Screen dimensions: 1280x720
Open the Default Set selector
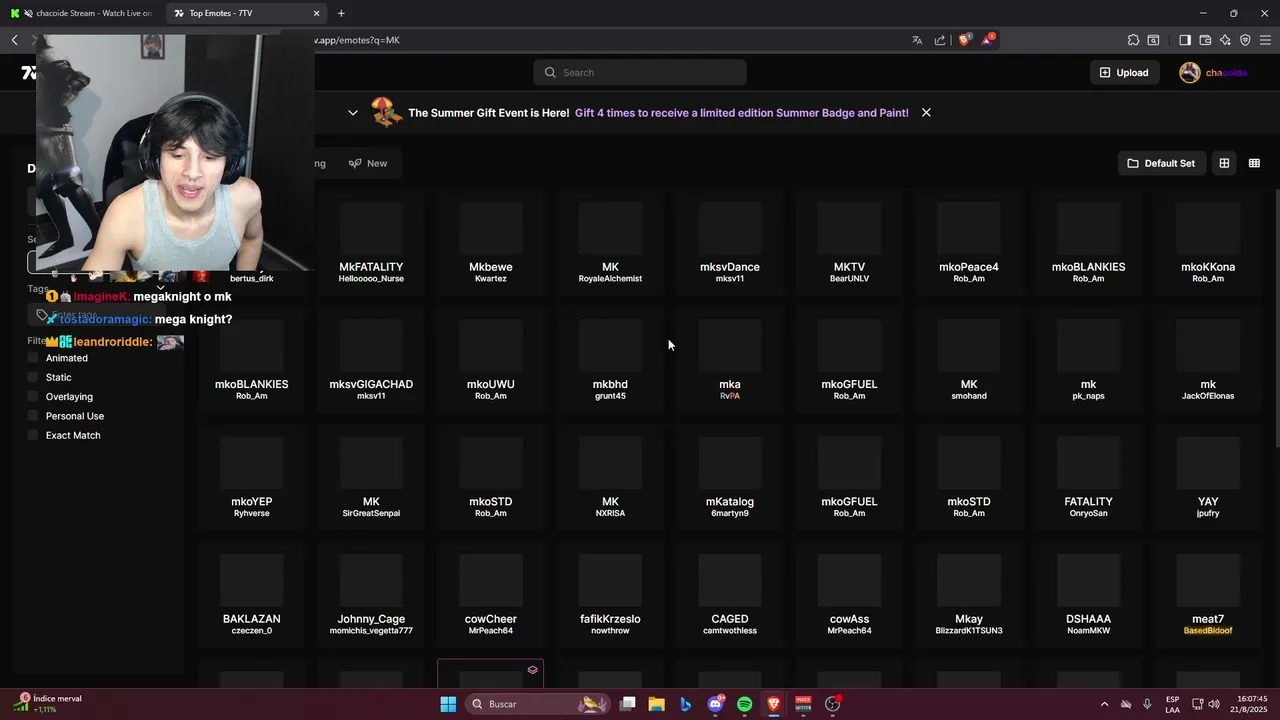tap(1161, 163)
